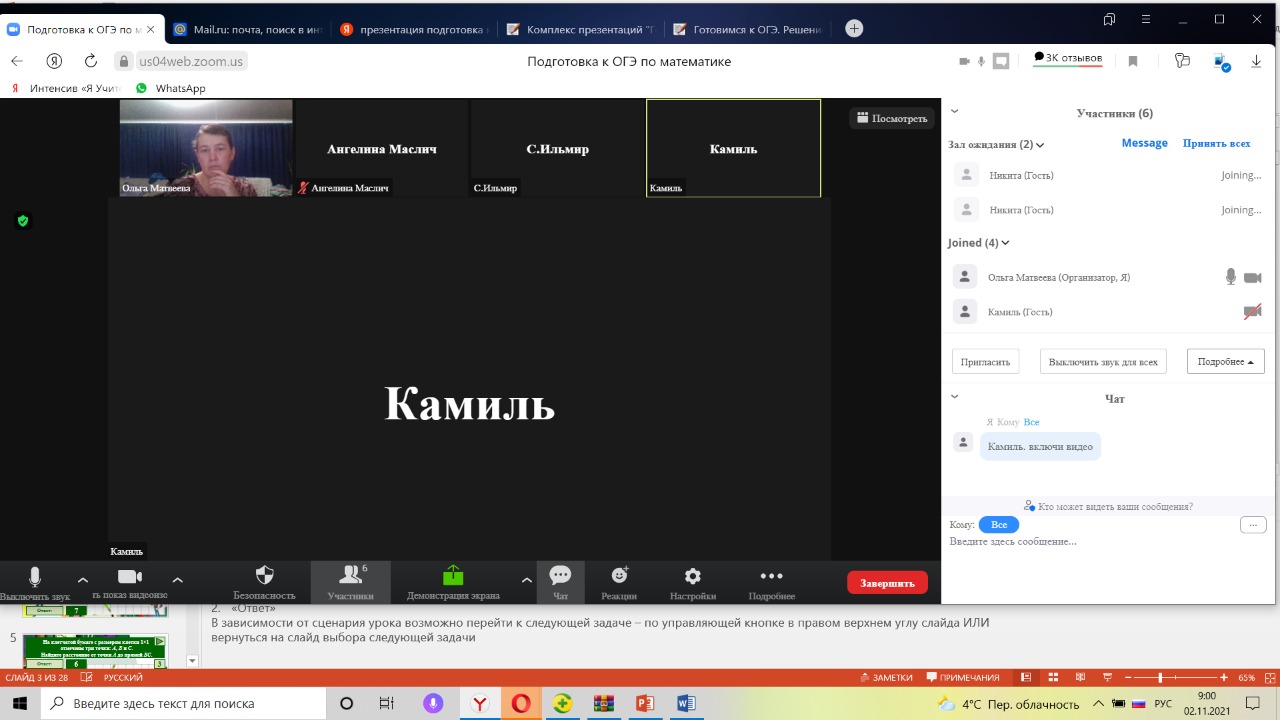Open the Подробнее three-dots toolbar menu
1280x720 pixels.
[x=771, y=576]
